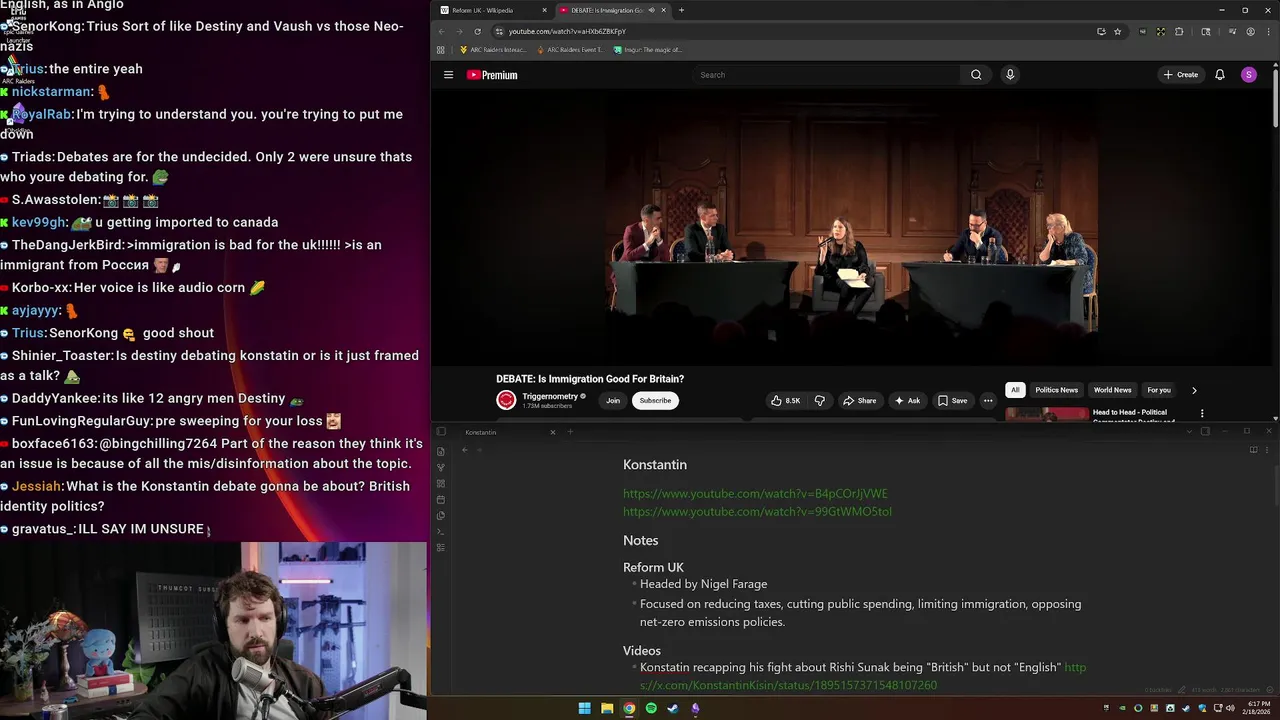The height and width of the screenshot is (720, 1280).
Task: Open Obsidian command palette ribbon icon
Action: [441, 531]
